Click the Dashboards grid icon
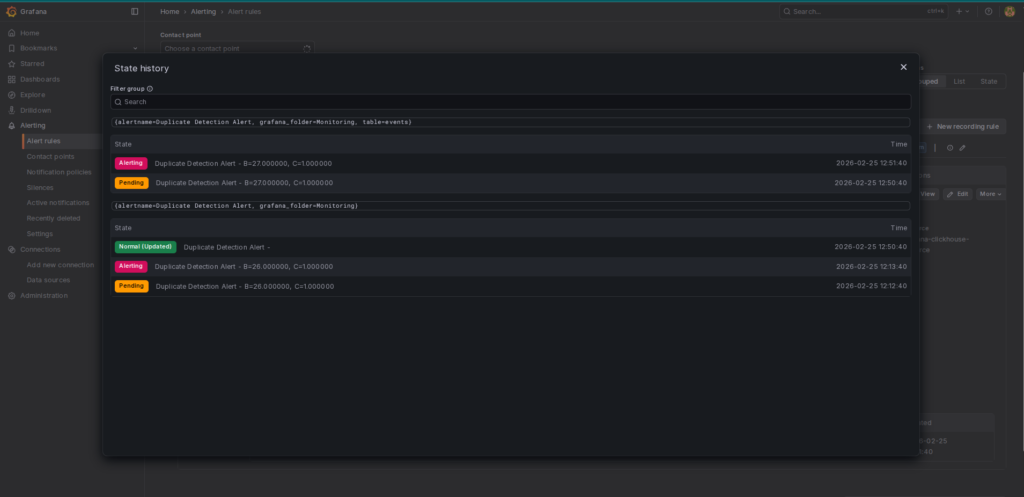Image resolution: width=1024 pixels, height=497 pixels. (x=11, y=79)
